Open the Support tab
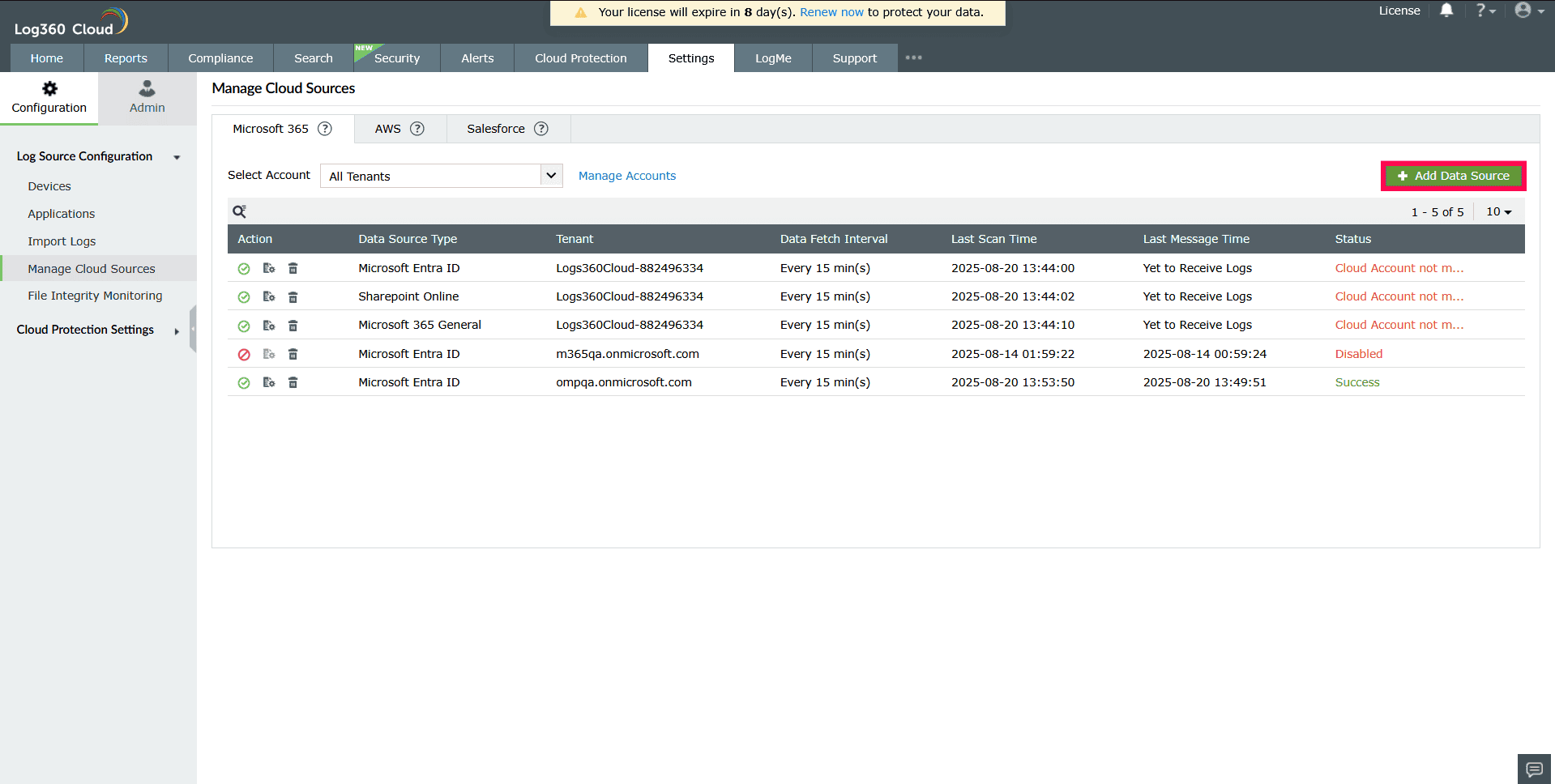Viewport: 1555px width, 784px height. [x=855, y=58]
